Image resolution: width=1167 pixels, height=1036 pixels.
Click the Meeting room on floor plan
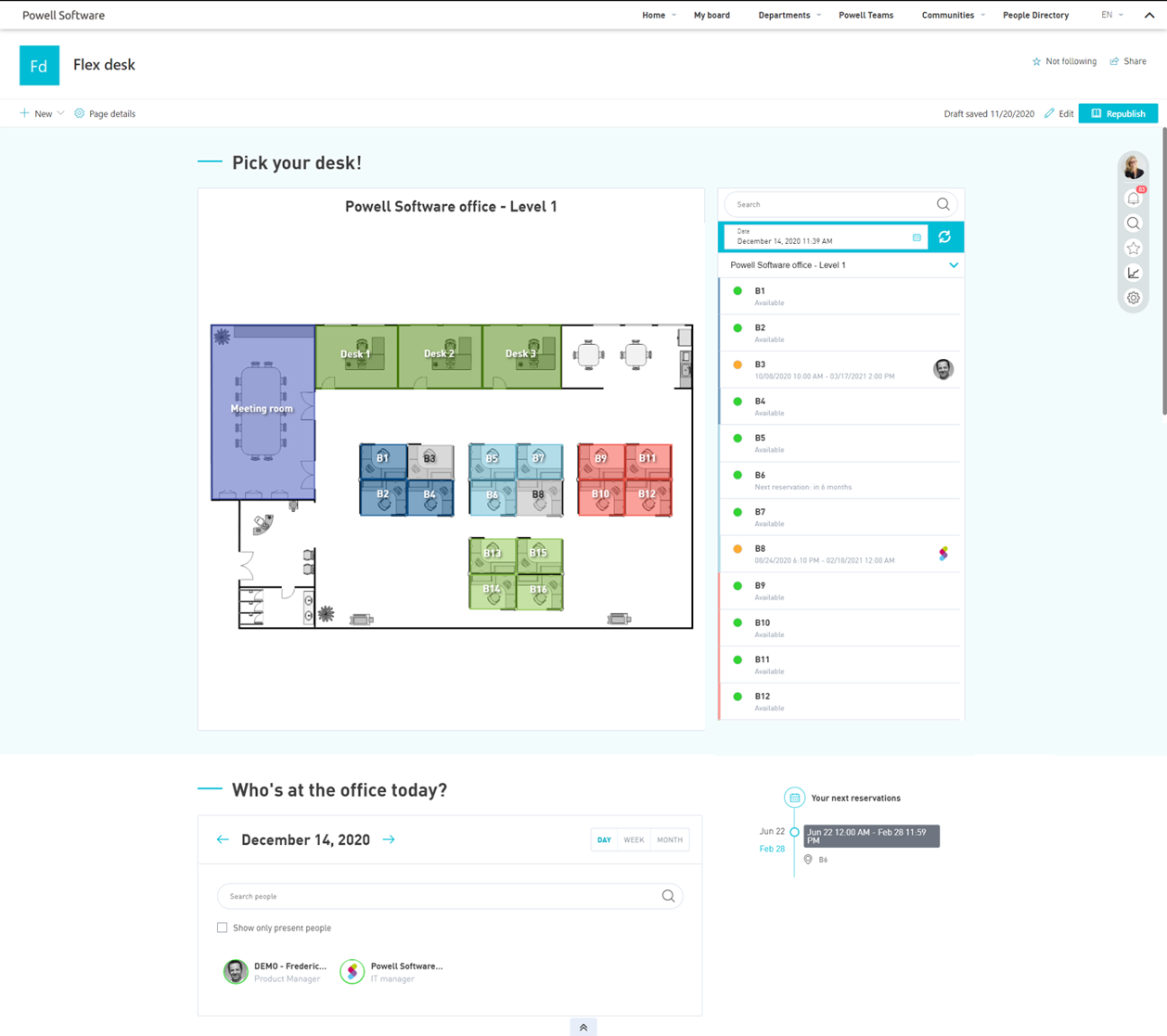(x=263, y=412)
